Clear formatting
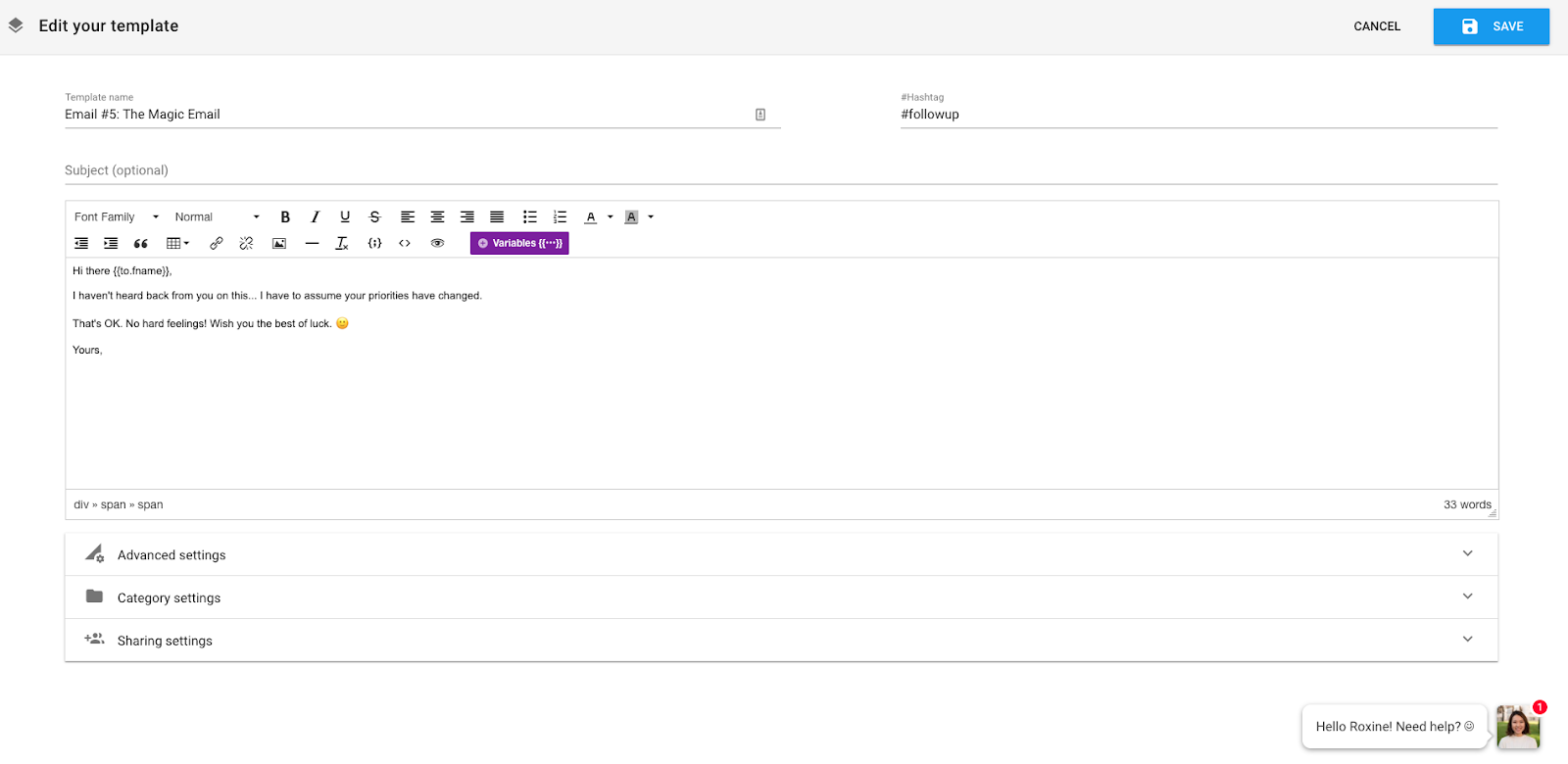The image size is (1568, 764). 342,243
